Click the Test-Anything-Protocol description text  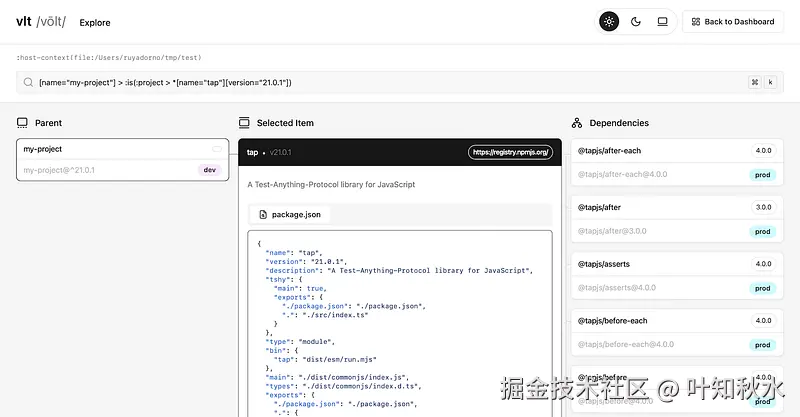point(331,184)
